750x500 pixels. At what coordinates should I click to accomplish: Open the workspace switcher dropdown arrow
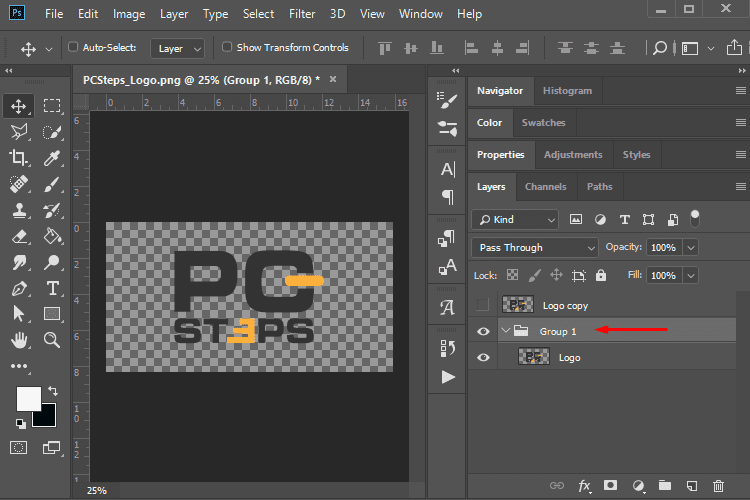point(711,48)
